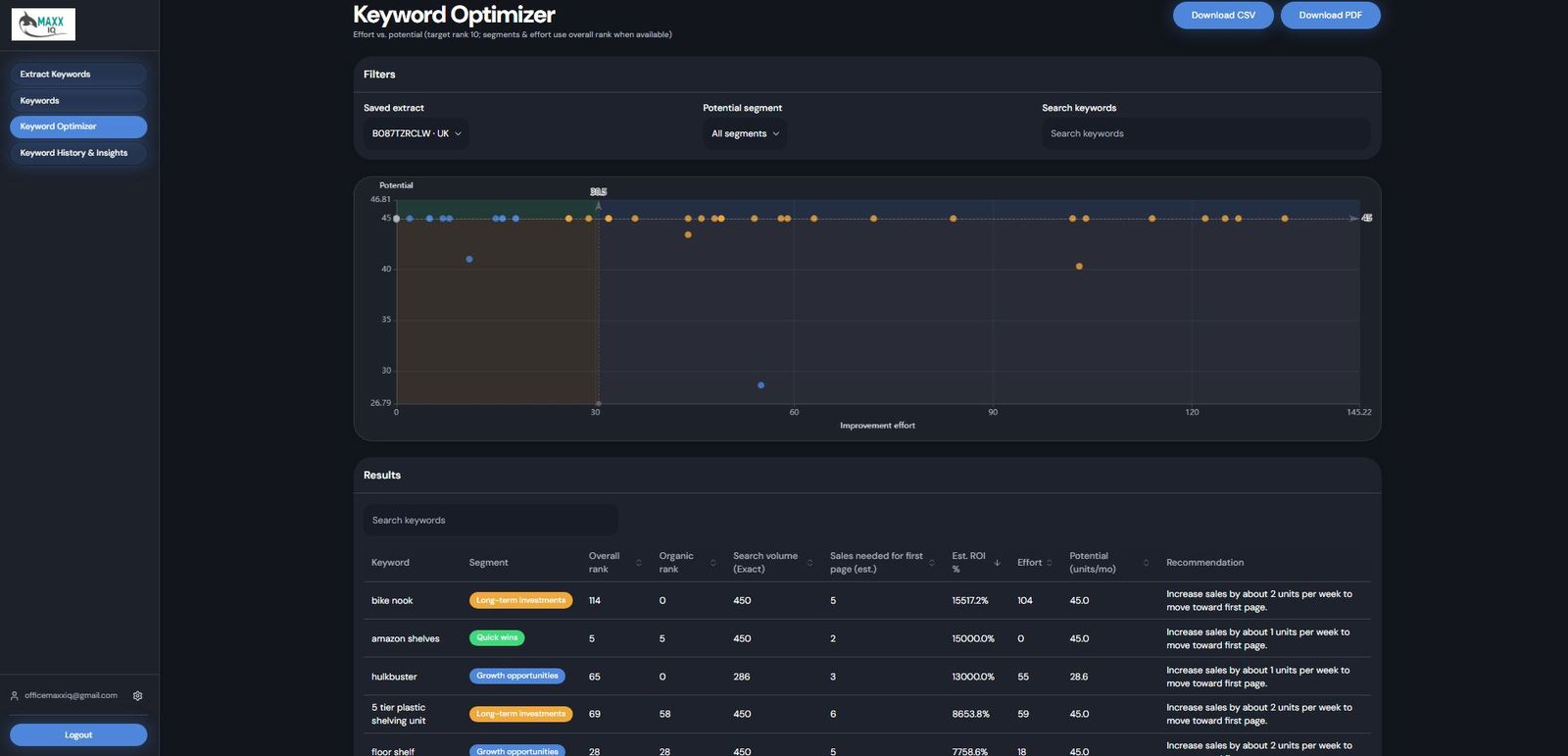Sort by Sales needed for first page
The image size is (1568, 756).
[931, 563]
